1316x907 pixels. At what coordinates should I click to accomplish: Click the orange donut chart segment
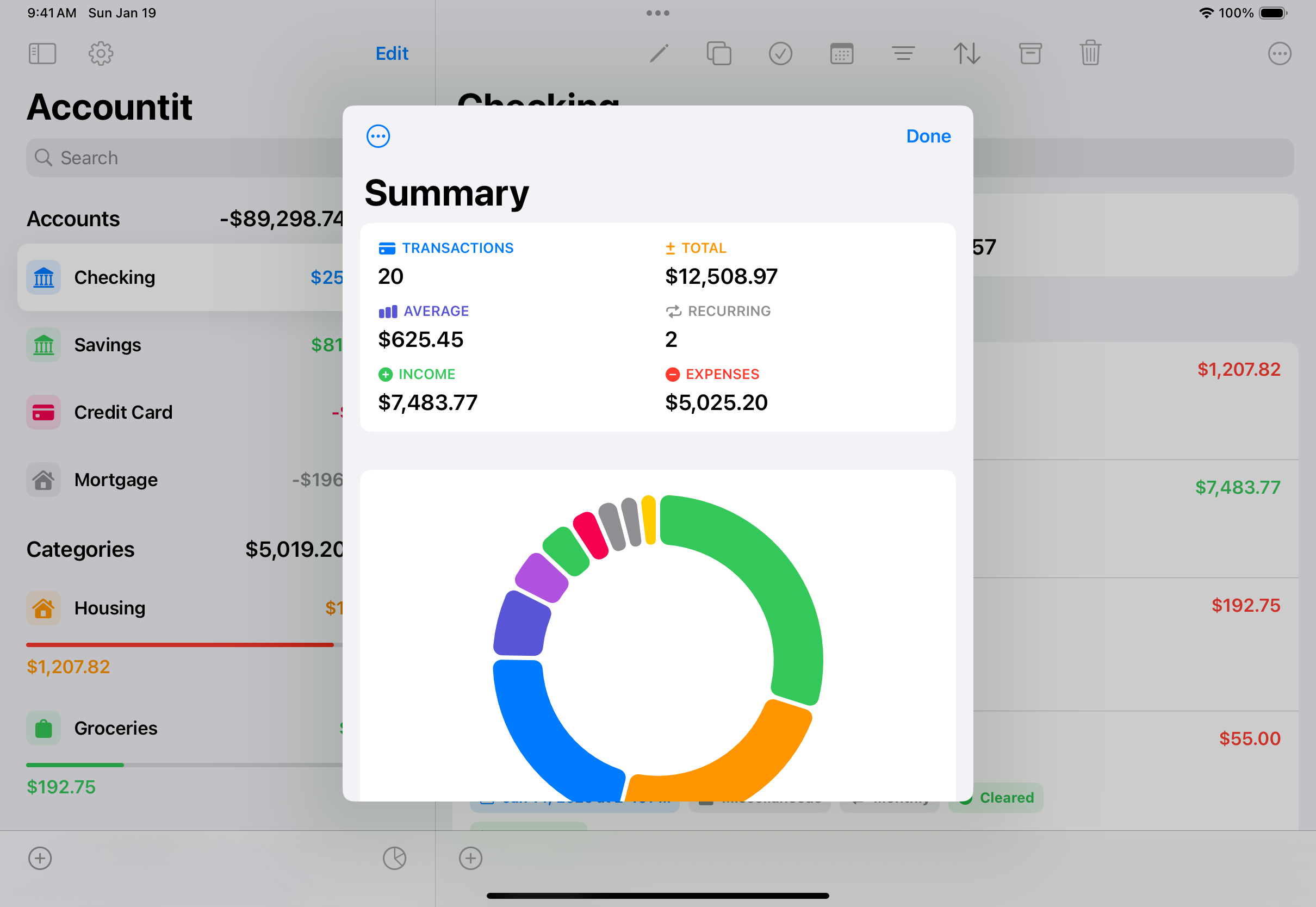click(738, 767)
